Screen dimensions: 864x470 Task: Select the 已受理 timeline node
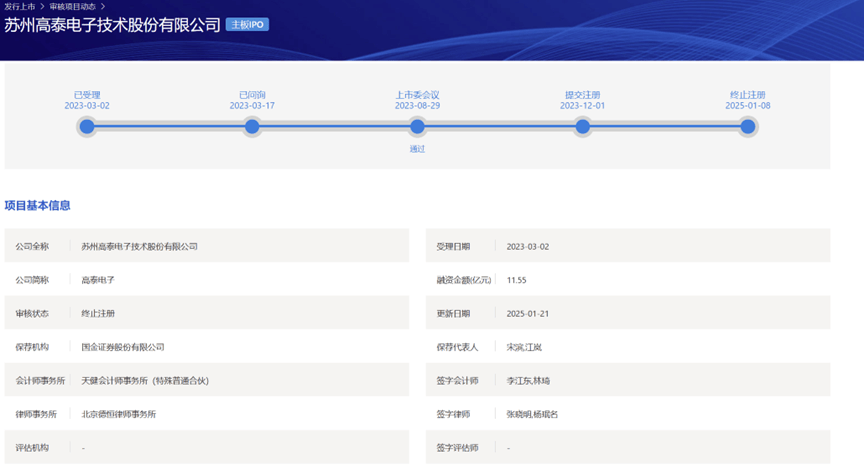click(87, 127)
